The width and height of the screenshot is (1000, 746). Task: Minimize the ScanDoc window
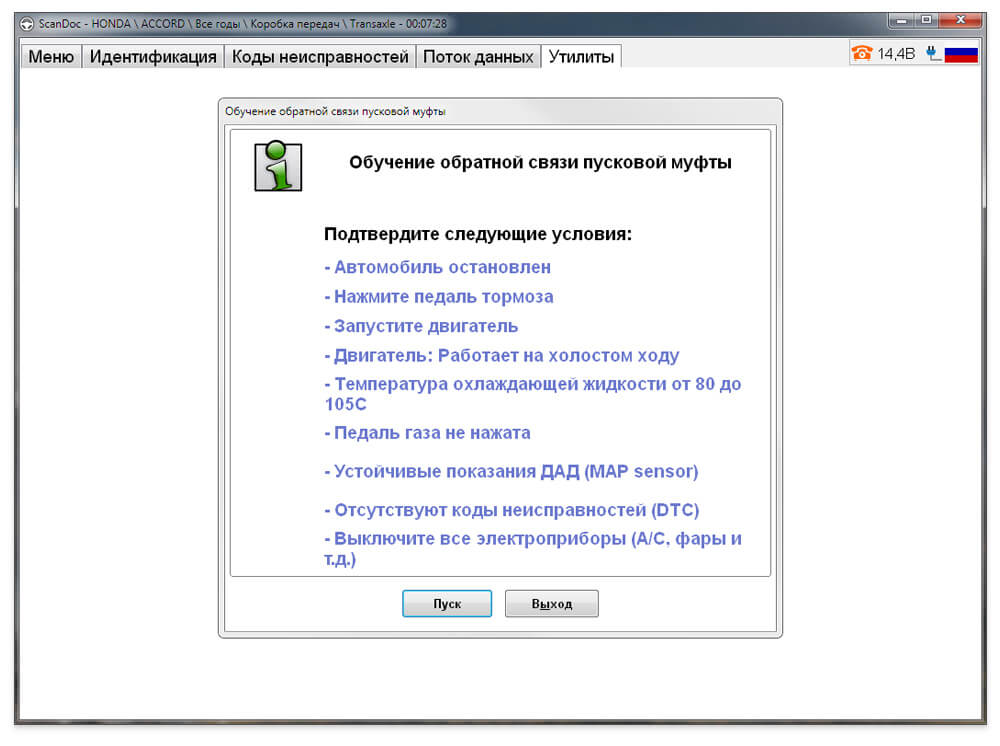[902, 21]
